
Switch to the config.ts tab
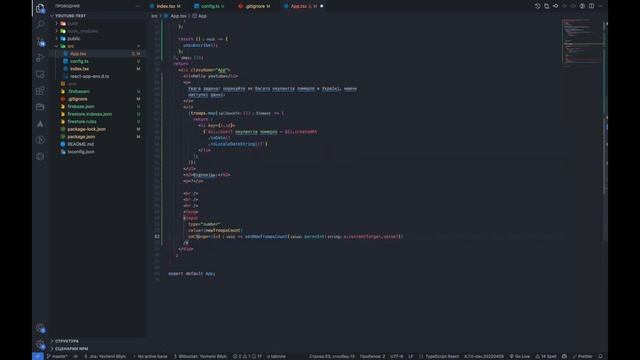pos(210,6)
